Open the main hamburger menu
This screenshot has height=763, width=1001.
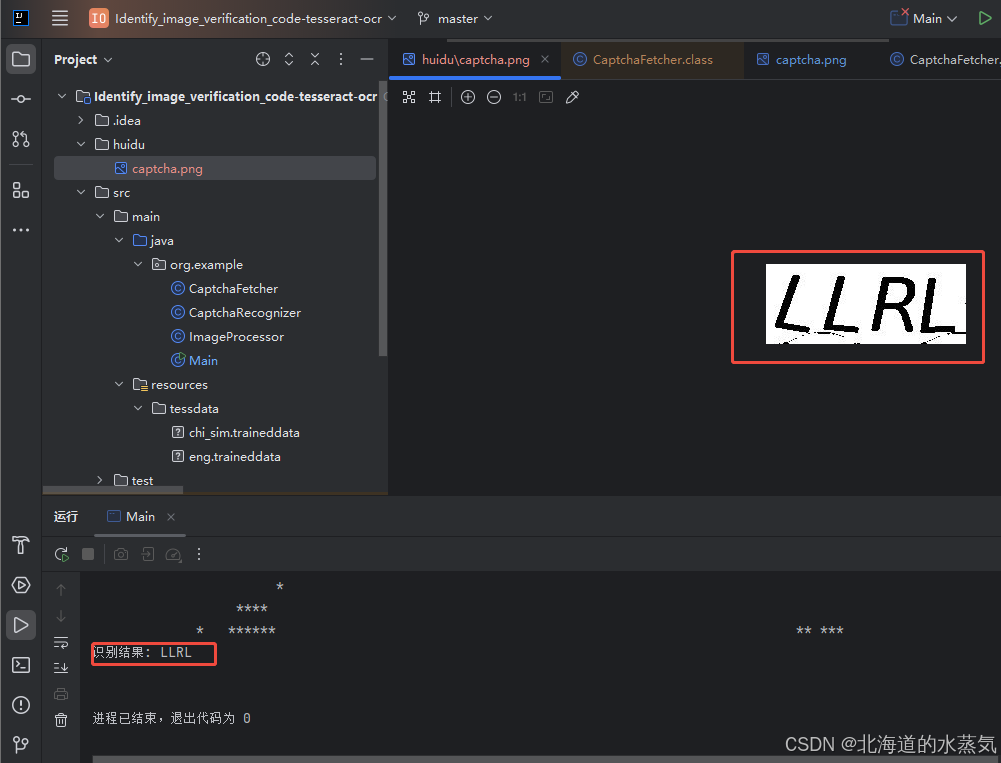(59, 18)
